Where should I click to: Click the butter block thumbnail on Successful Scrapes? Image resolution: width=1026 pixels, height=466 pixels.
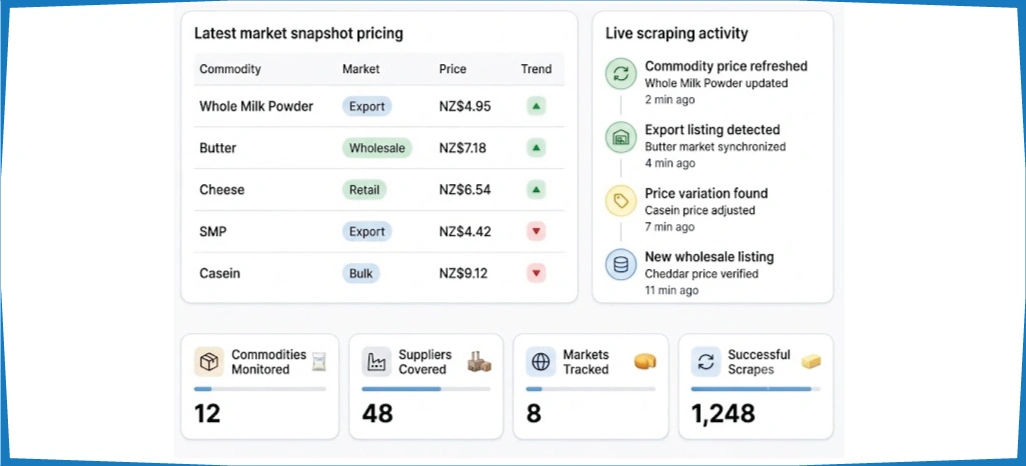811,361
